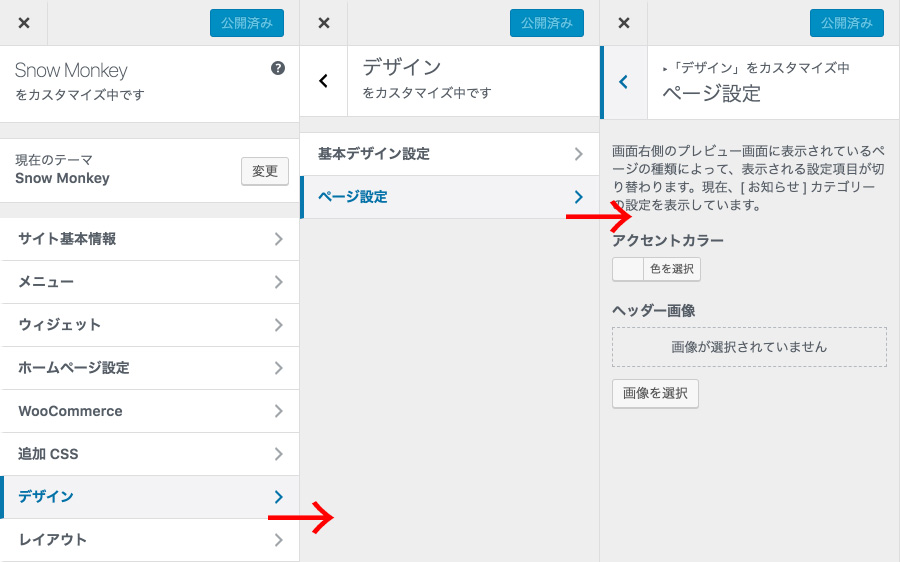Screen dimensions: 900x562
Task: Click the デザイン panel heading
Action: (402, 67)
